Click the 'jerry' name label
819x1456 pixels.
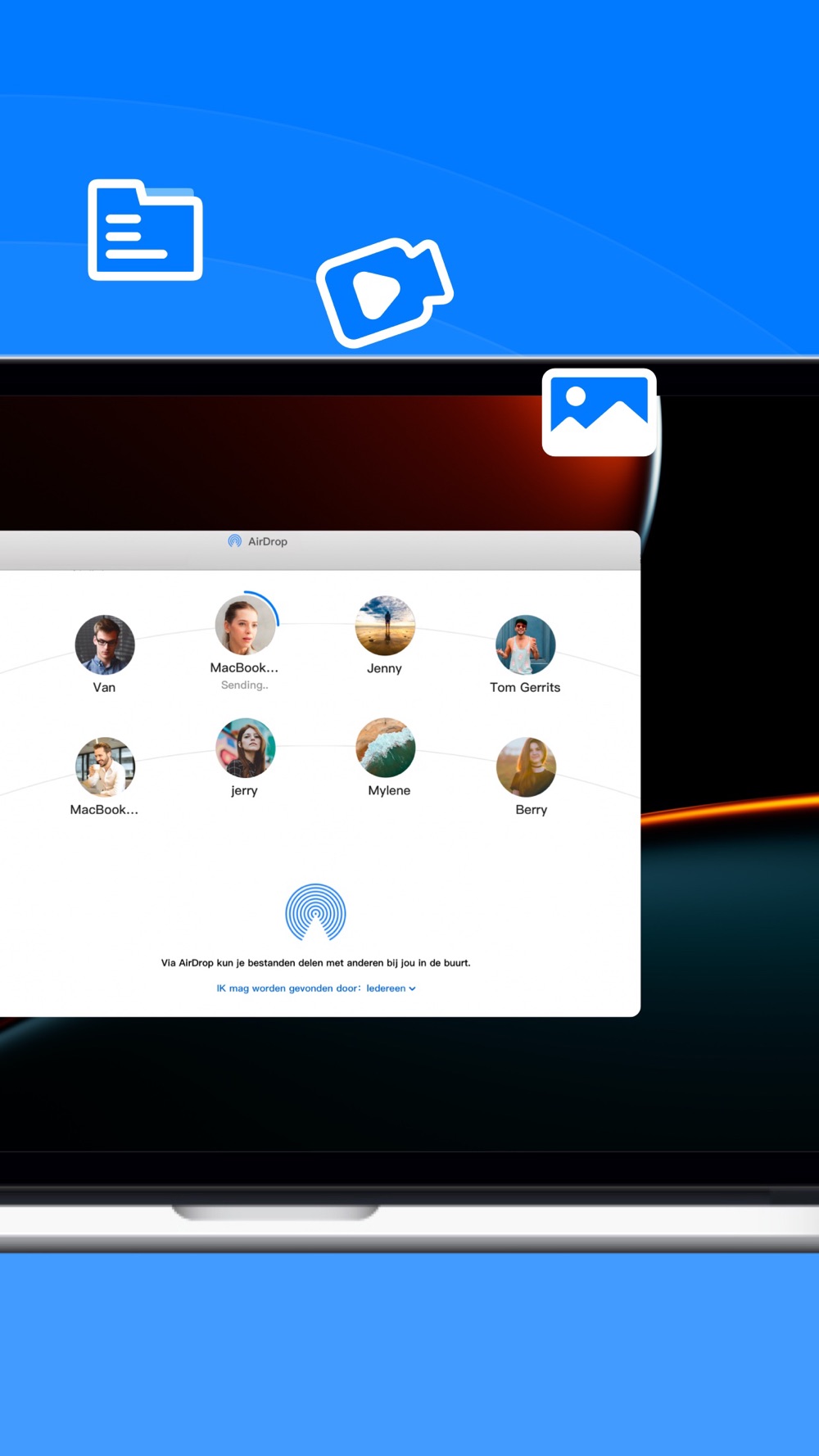point(244,790)
